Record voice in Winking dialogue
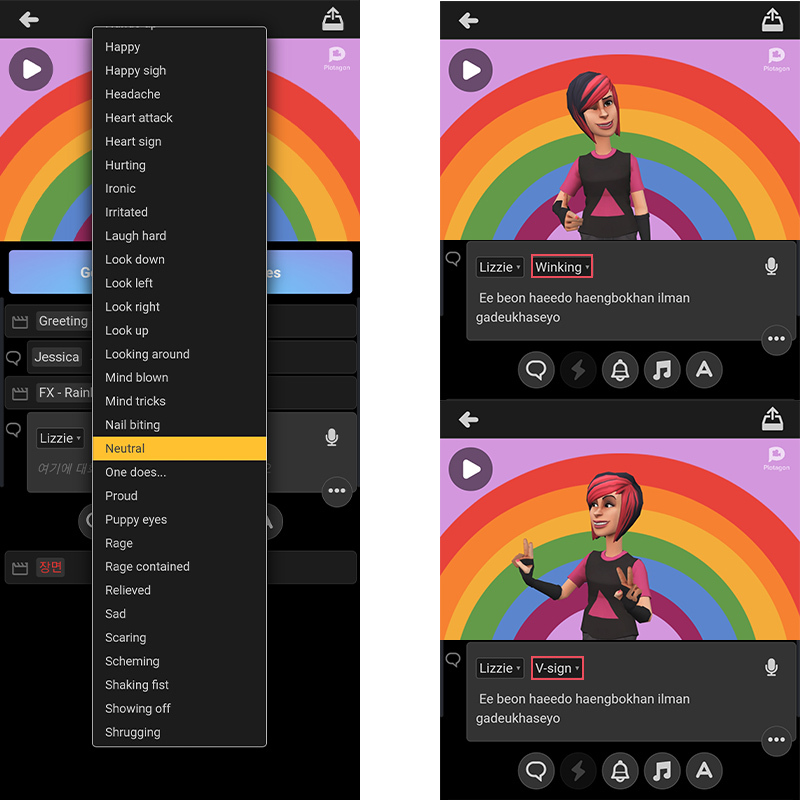The height and width of the screenshot is (800, 800). coord(771,266)
